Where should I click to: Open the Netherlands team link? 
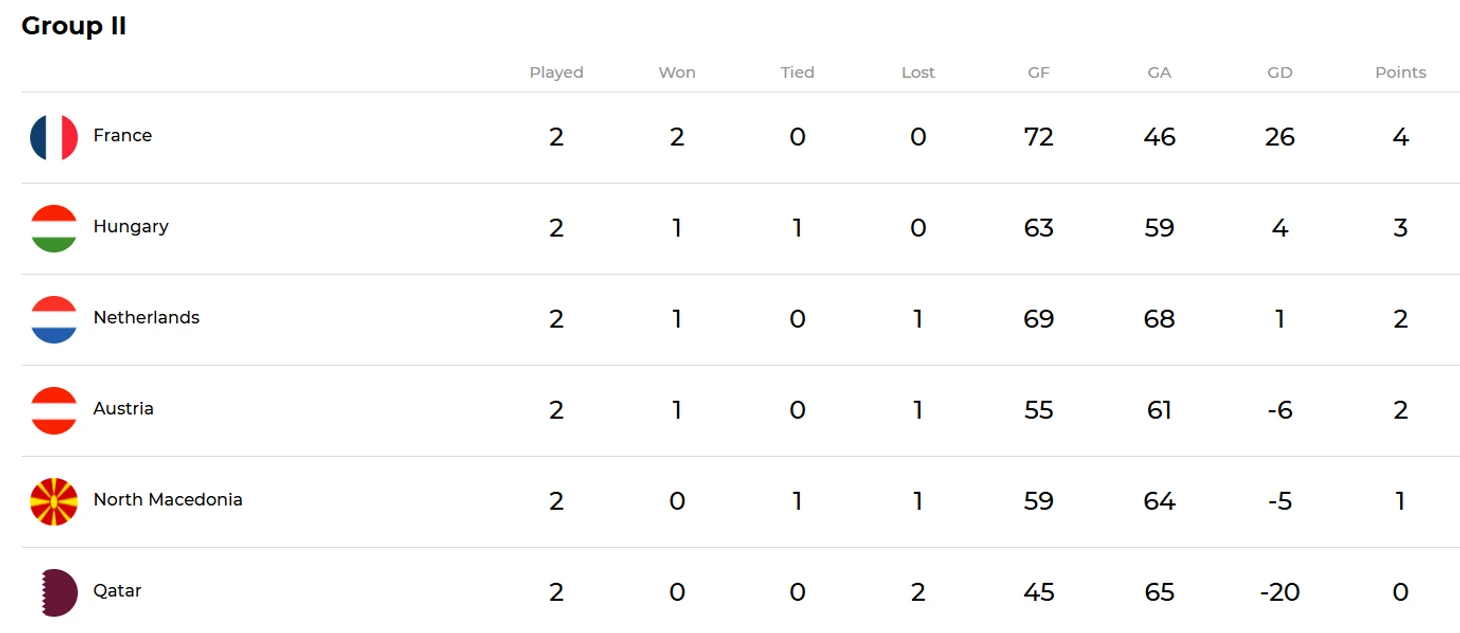coord(146,317)
